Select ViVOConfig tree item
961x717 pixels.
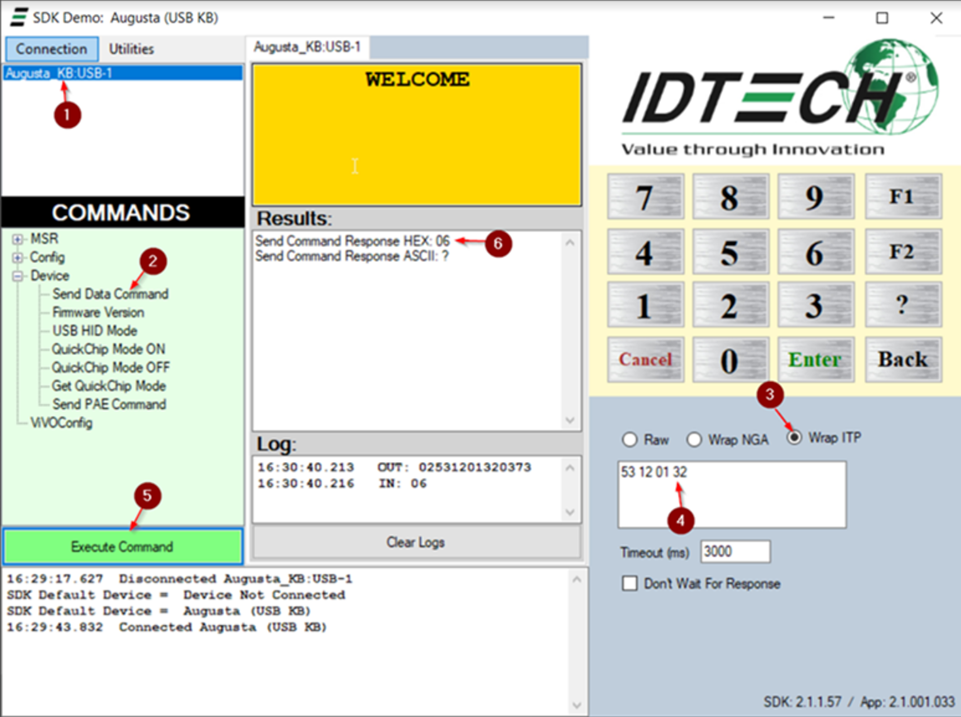point(61,423)
